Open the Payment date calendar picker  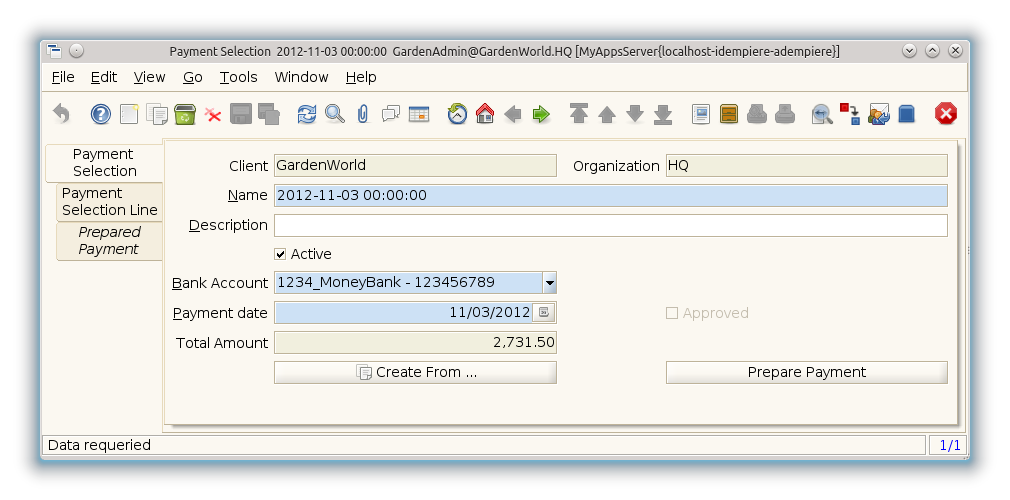point(543,313)
